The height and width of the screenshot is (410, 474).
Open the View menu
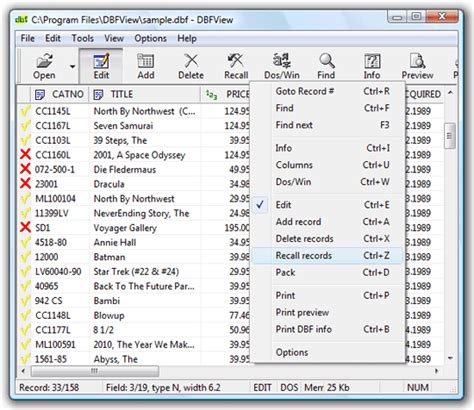(114, 38)
